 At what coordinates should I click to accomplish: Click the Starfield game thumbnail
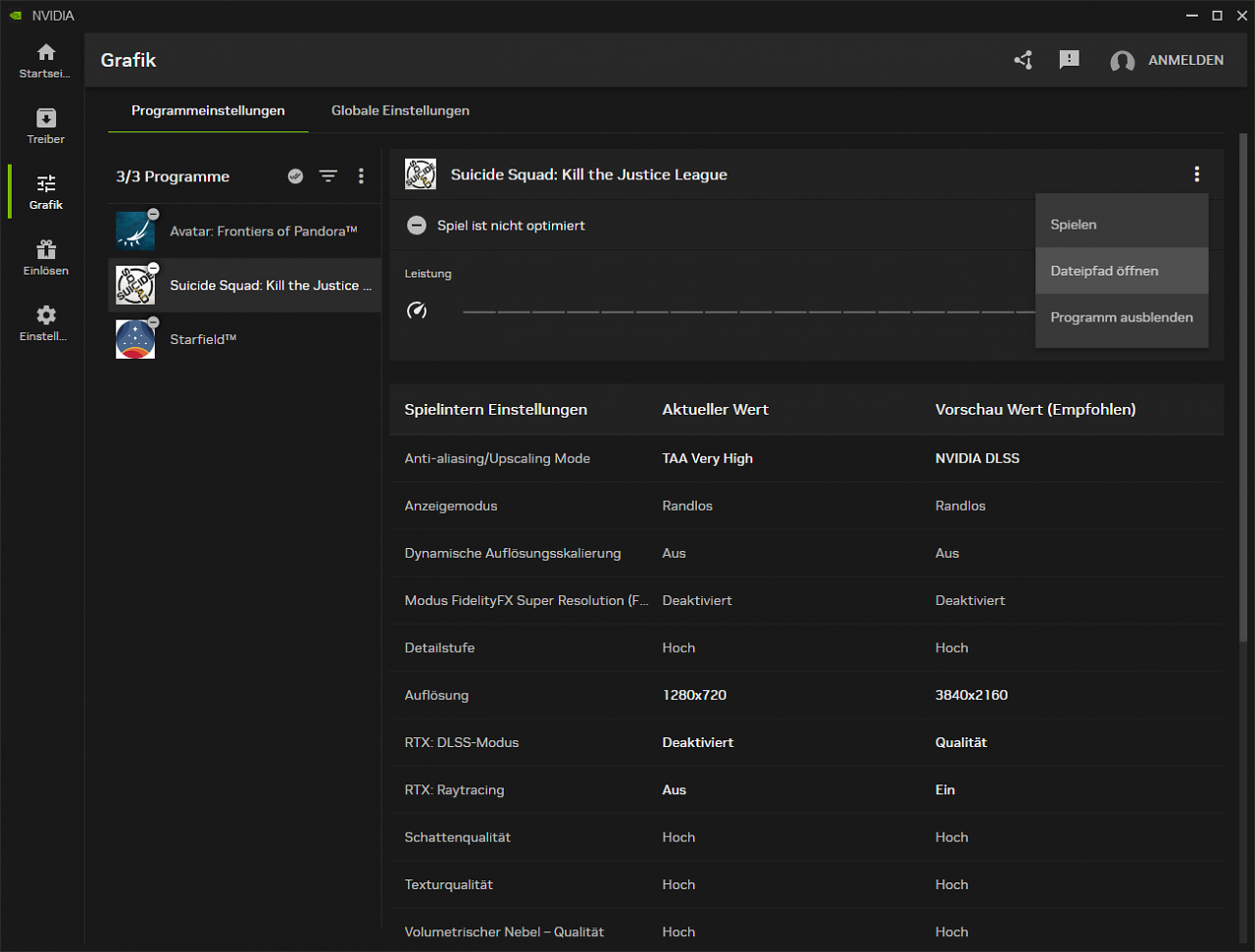[x=135, y=339]
